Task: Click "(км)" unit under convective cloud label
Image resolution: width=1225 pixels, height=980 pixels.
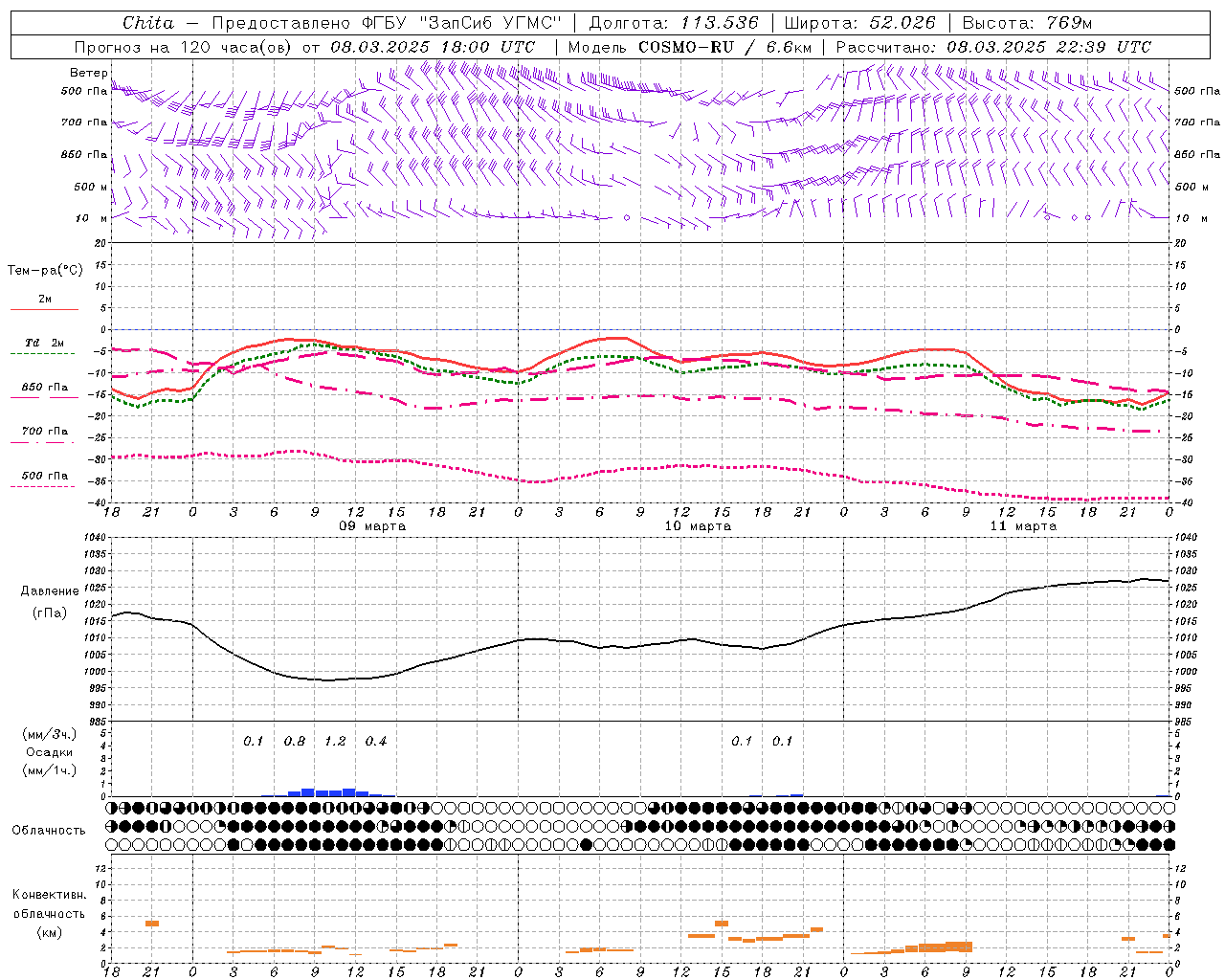Action: tap(49, 932)
